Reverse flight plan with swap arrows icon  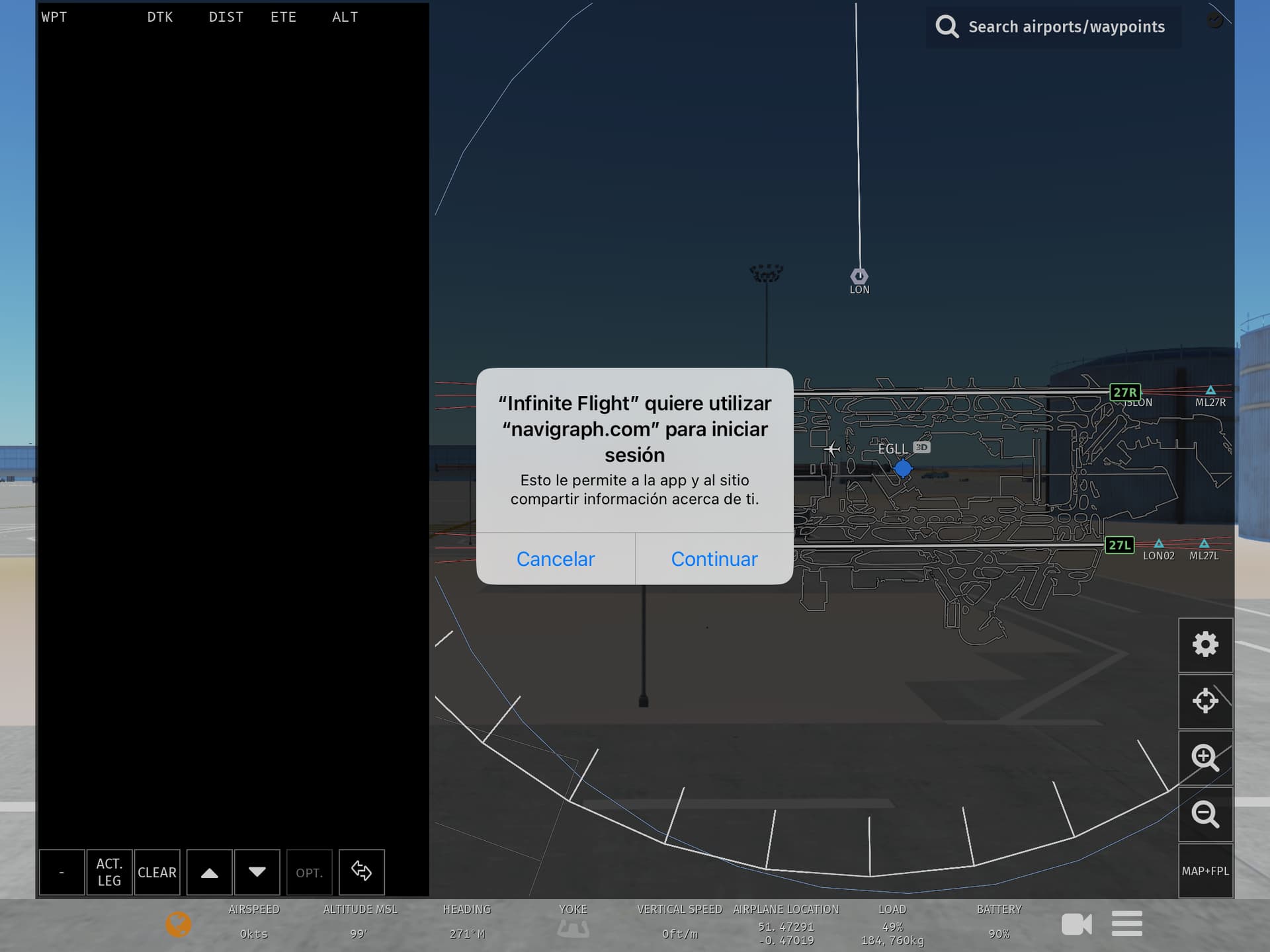point(361,872)
